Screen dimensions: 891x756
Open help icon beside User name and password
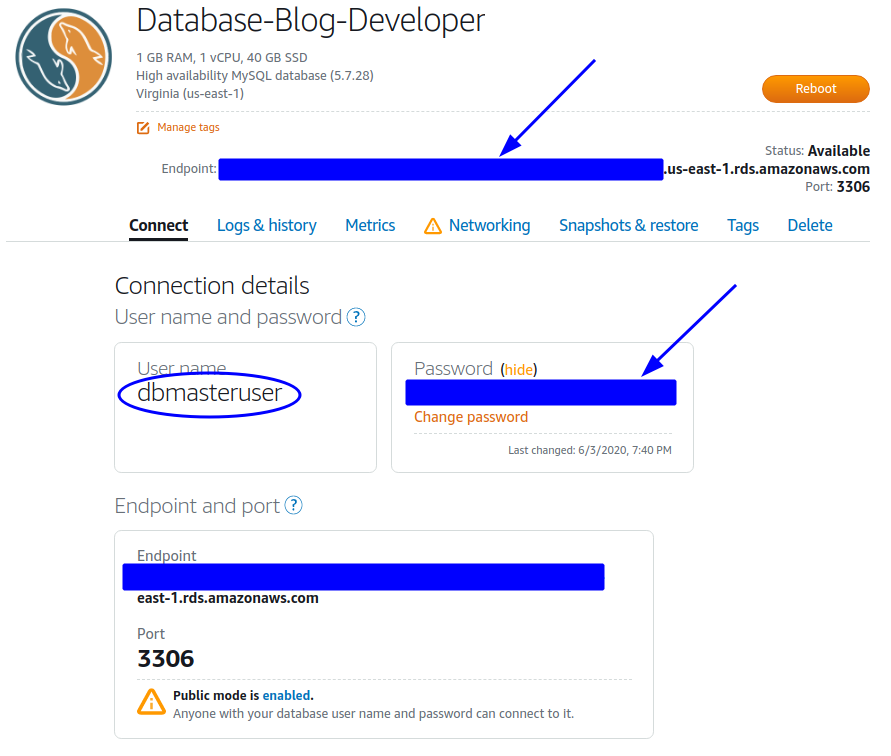(356, 317)
